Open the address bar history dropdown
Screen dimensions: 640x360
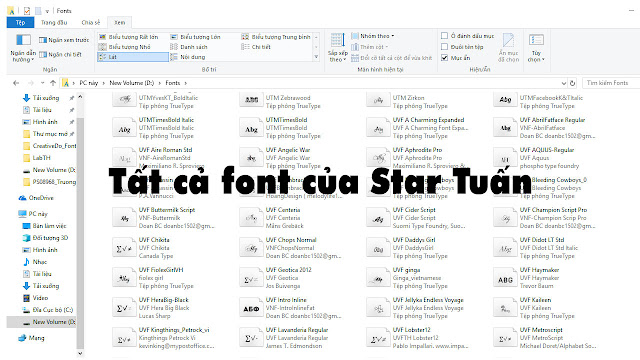564,83
